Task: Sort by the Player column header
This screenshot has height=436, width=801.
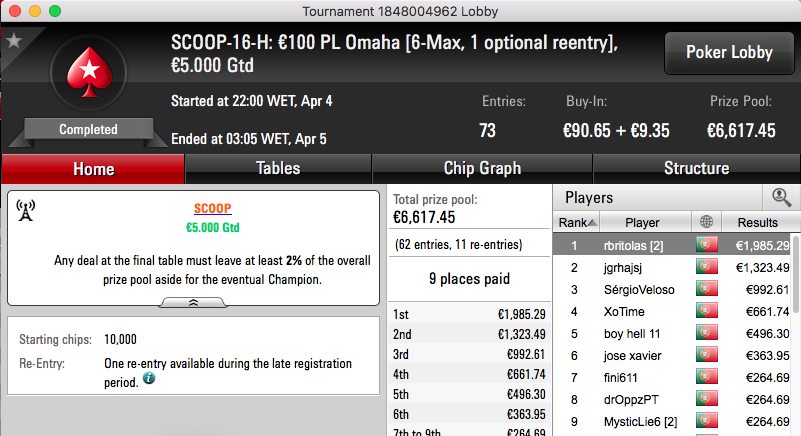Action: tap(642, 222)
